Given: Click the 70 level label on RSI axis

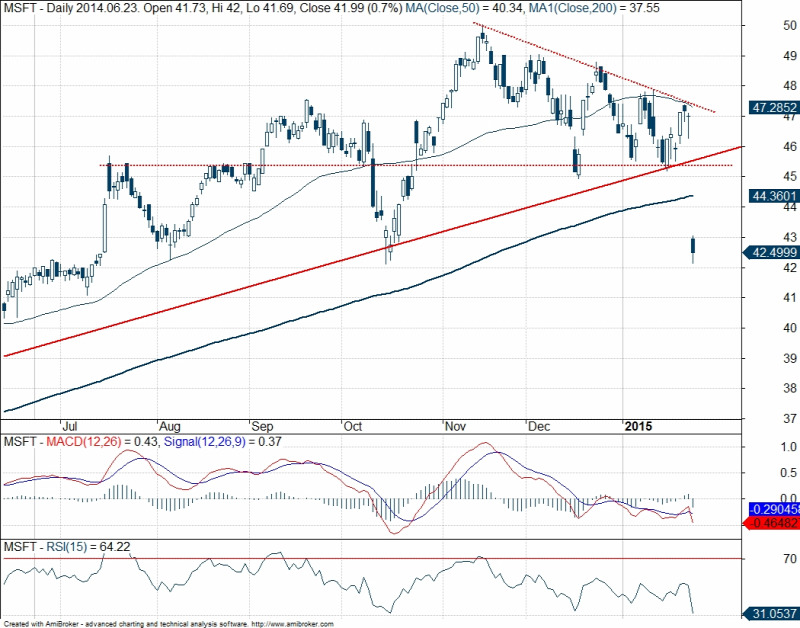Looking at the screenshot, I should click(790, 559).
